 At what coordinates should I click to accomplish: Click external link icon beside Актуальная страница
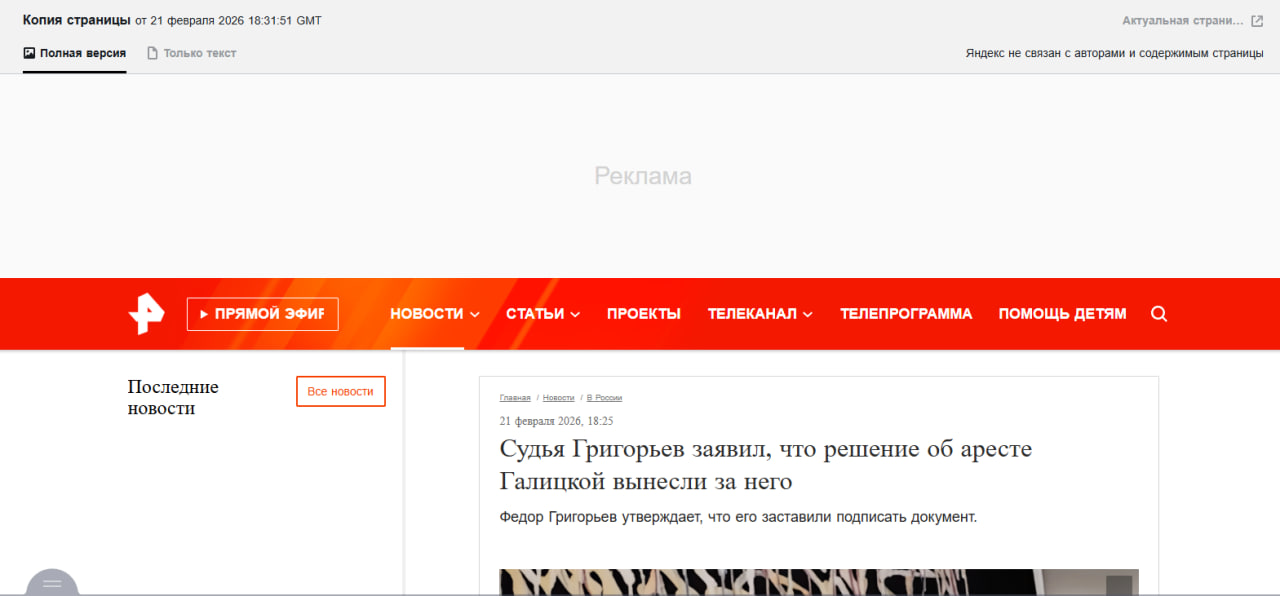click(x=1257, y=21)
